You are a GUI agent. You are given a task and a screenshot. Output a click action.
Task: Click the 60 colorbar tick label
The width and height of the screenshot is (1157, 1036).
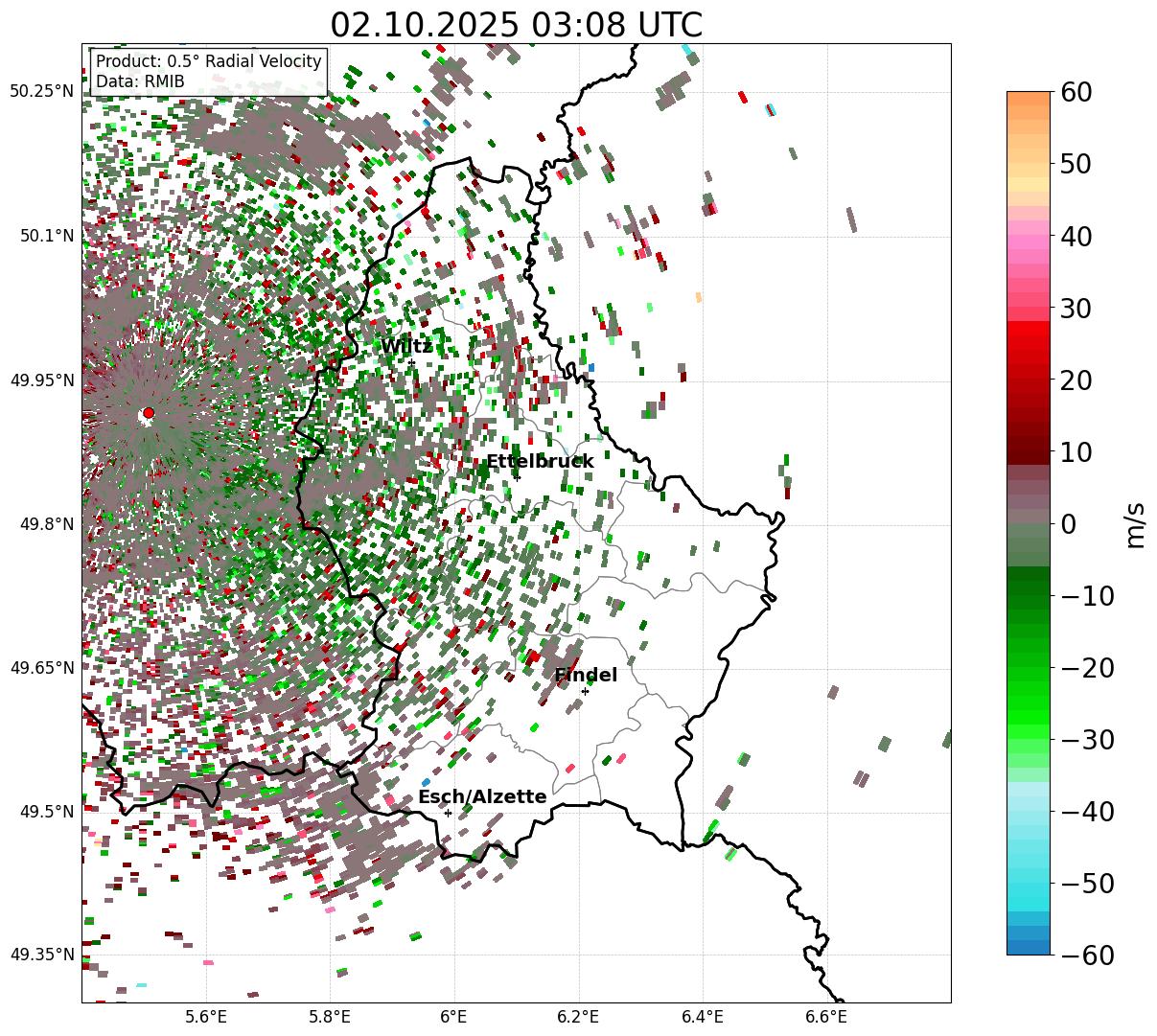(x=1077, y=92)
